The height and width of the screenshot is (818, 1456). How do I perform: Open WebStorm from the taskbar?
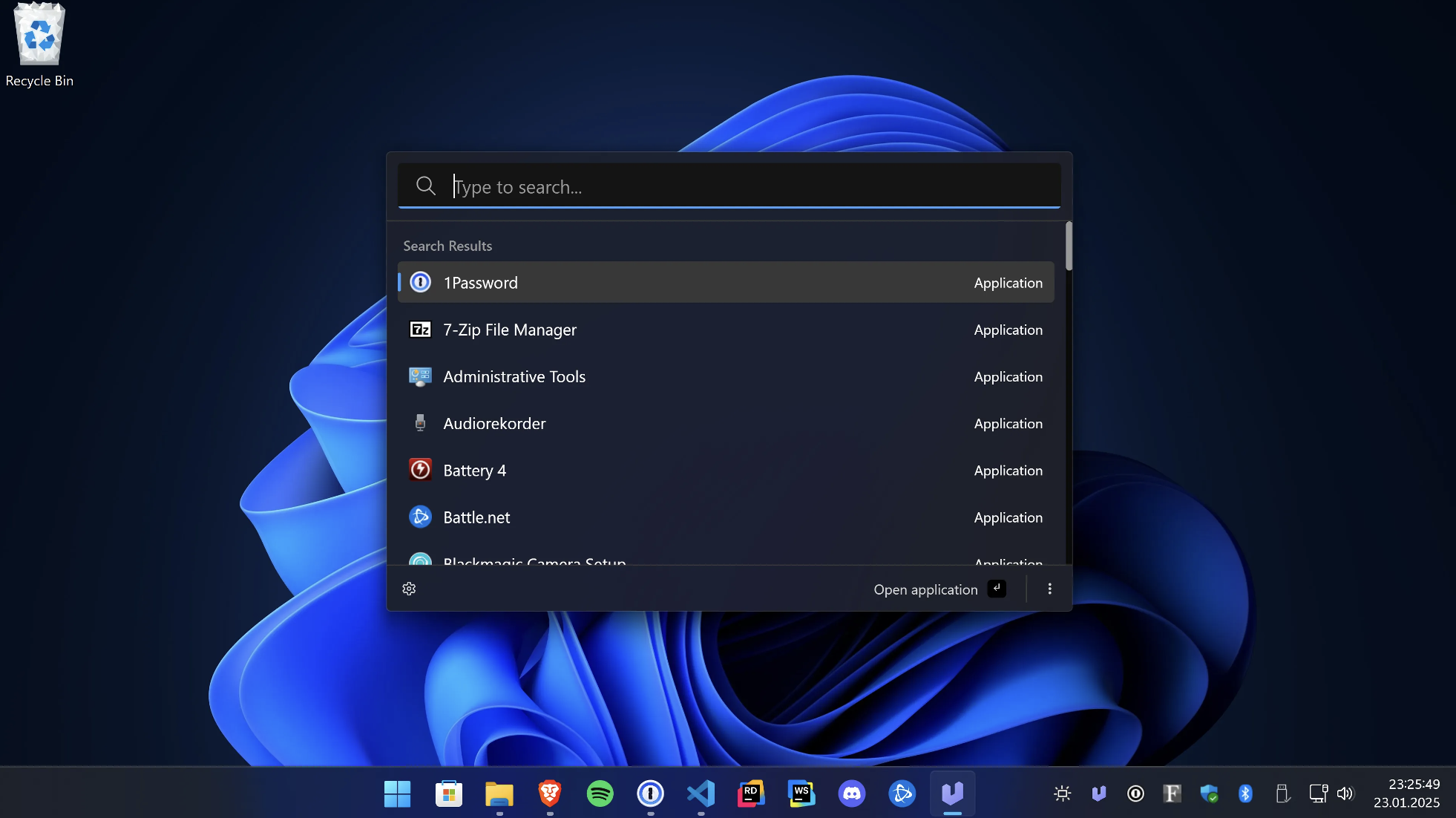(801, 794)
